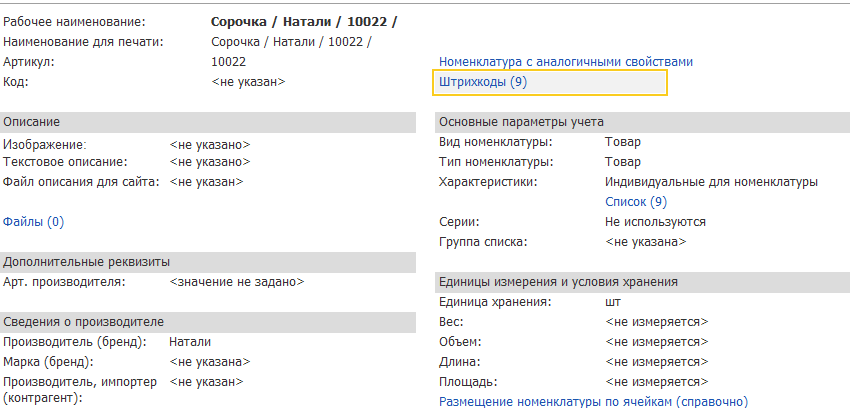The width and height of the screenshot is (850, 408).
Task: Click the Вид номенклатуры value Товар
Action: tap(623, 142)
